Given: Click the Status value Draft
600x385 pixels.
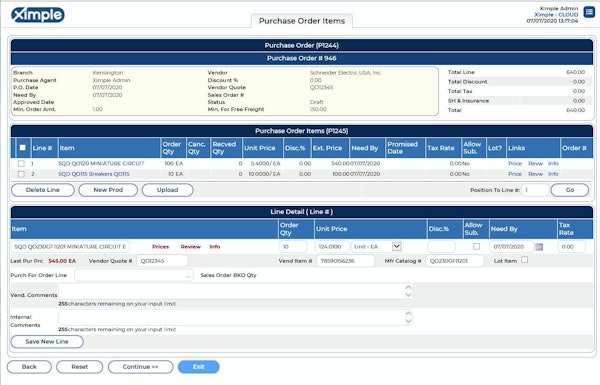Looking at the screenshot, I should (x=316, y=102).
